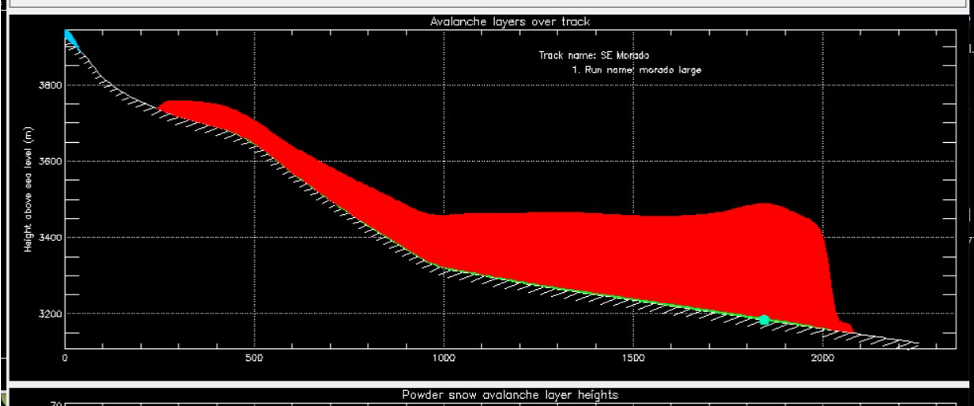Click the 2000 tick on the distance axis
The height and width of the screenshot is (406, 974).
[x=821, y=357]
